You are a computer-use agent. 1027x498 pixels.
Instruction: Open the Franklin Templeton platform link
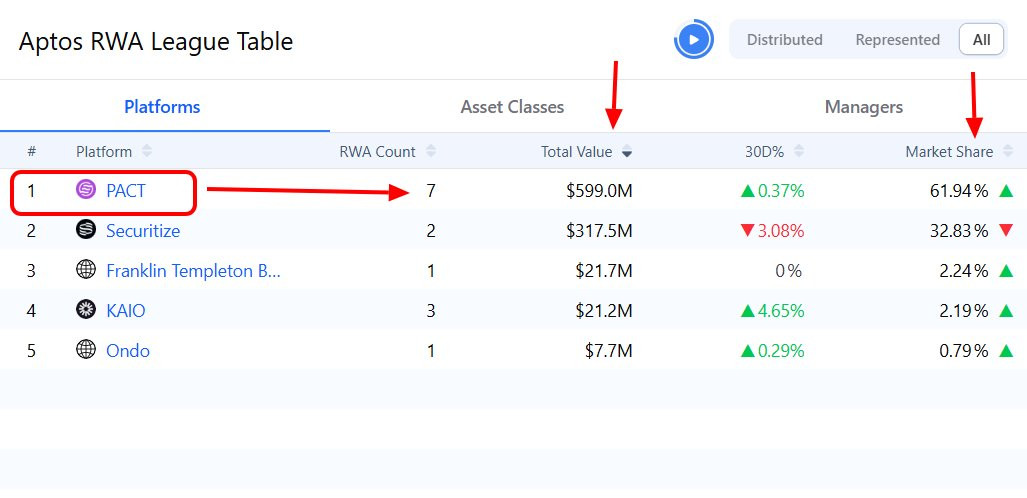coord(193,271)
